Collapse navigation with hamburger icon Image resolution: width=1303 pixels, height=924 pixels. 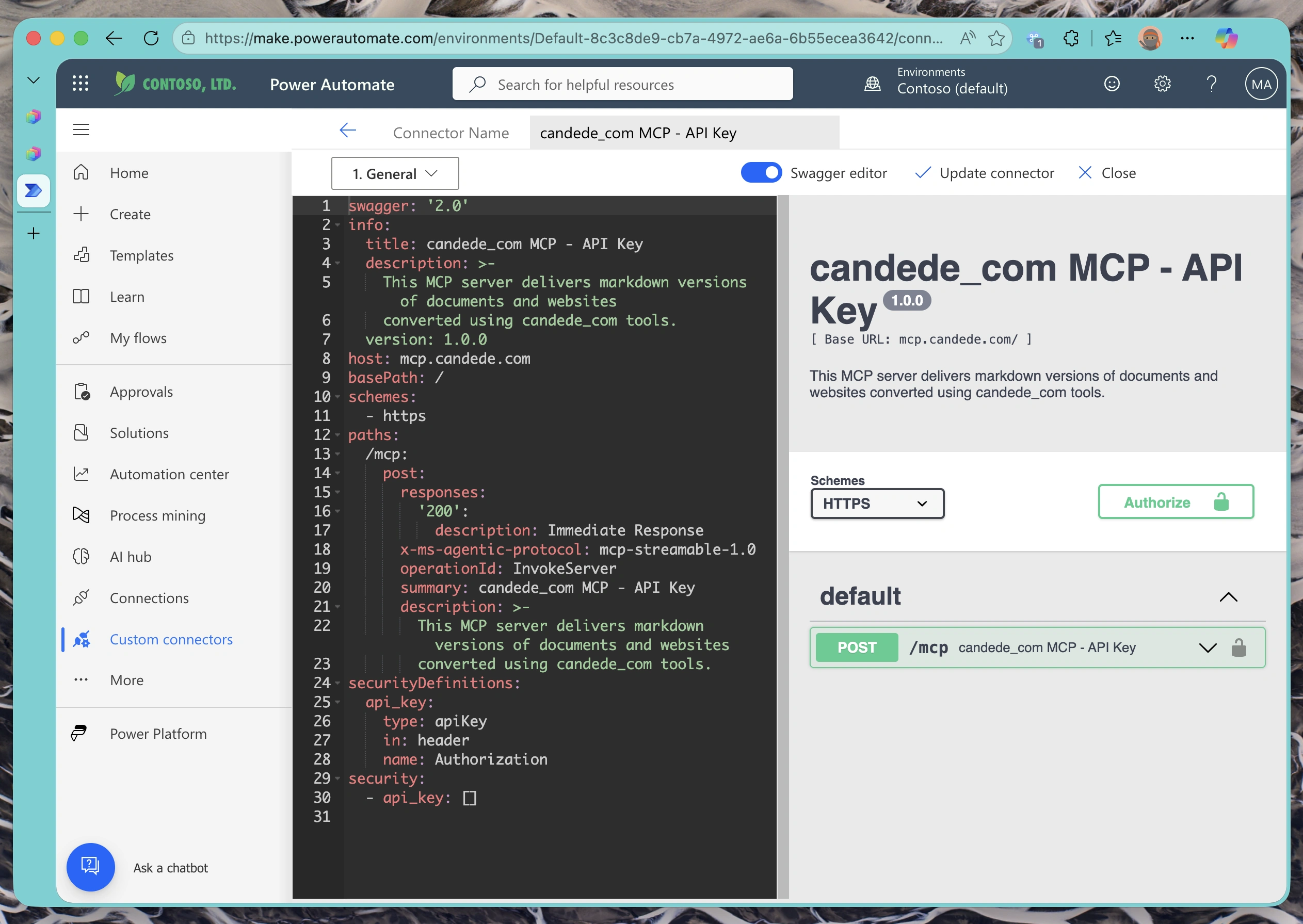click(81, 129)
